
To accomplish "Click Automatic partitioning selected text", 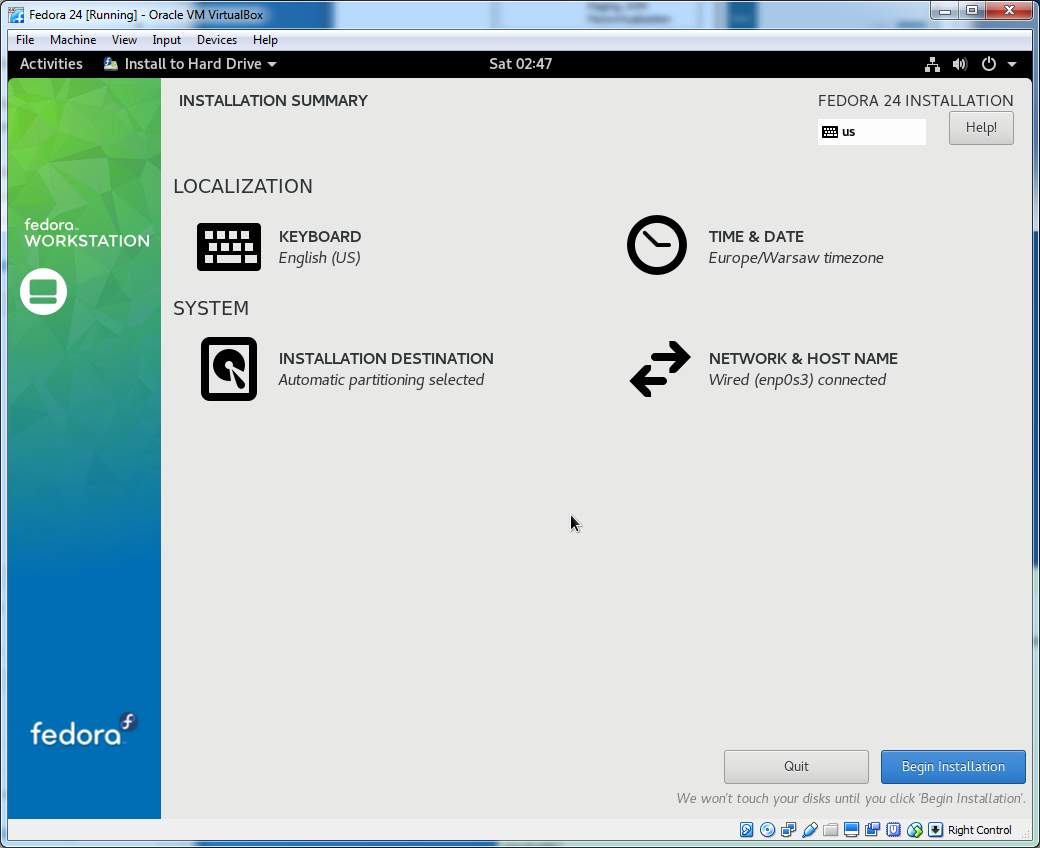I will tap(381, 380).
